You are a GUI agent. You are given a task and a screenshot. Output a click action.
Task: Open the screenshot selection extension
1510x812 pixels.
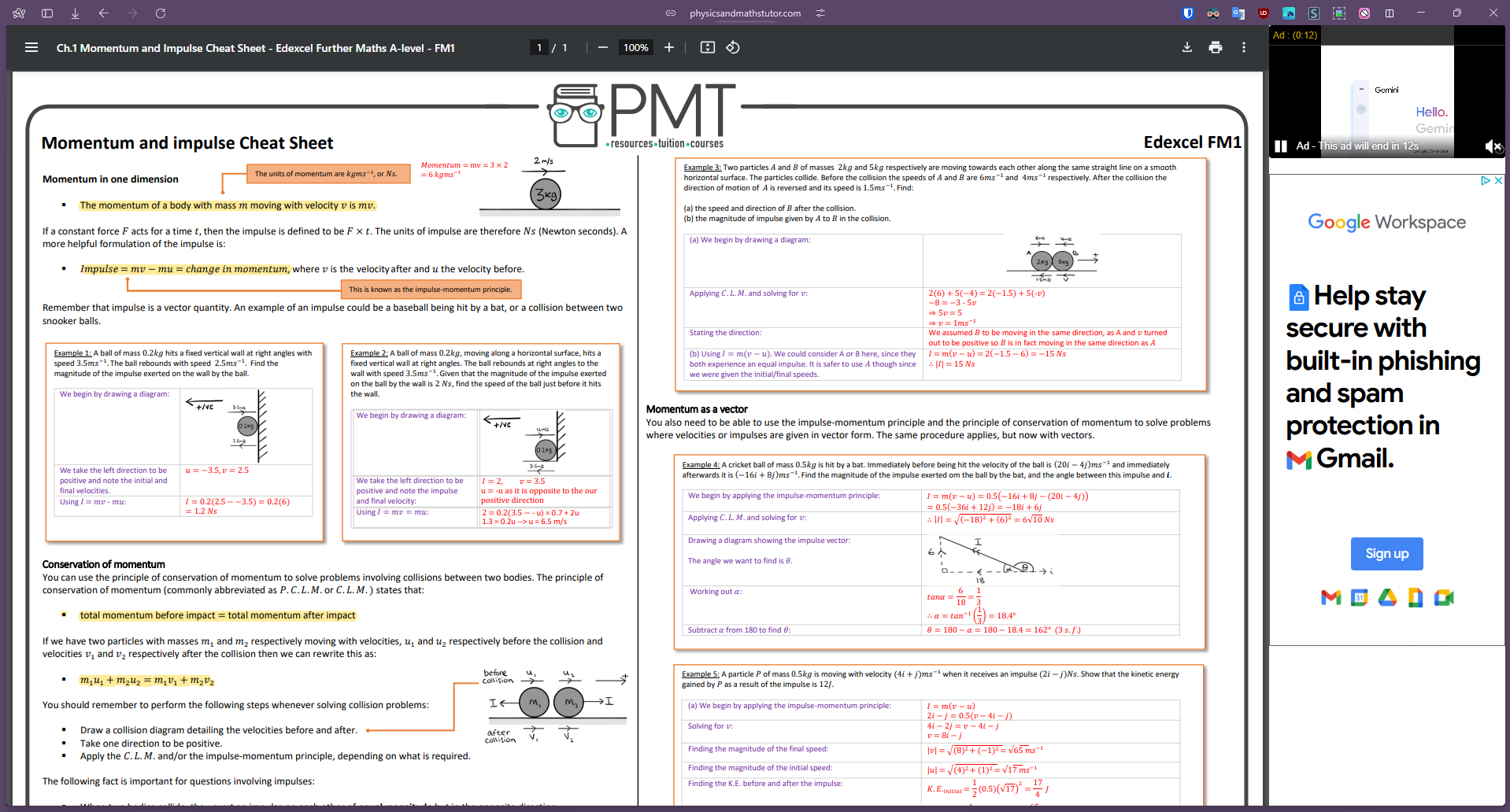[x=1339, y=13]
